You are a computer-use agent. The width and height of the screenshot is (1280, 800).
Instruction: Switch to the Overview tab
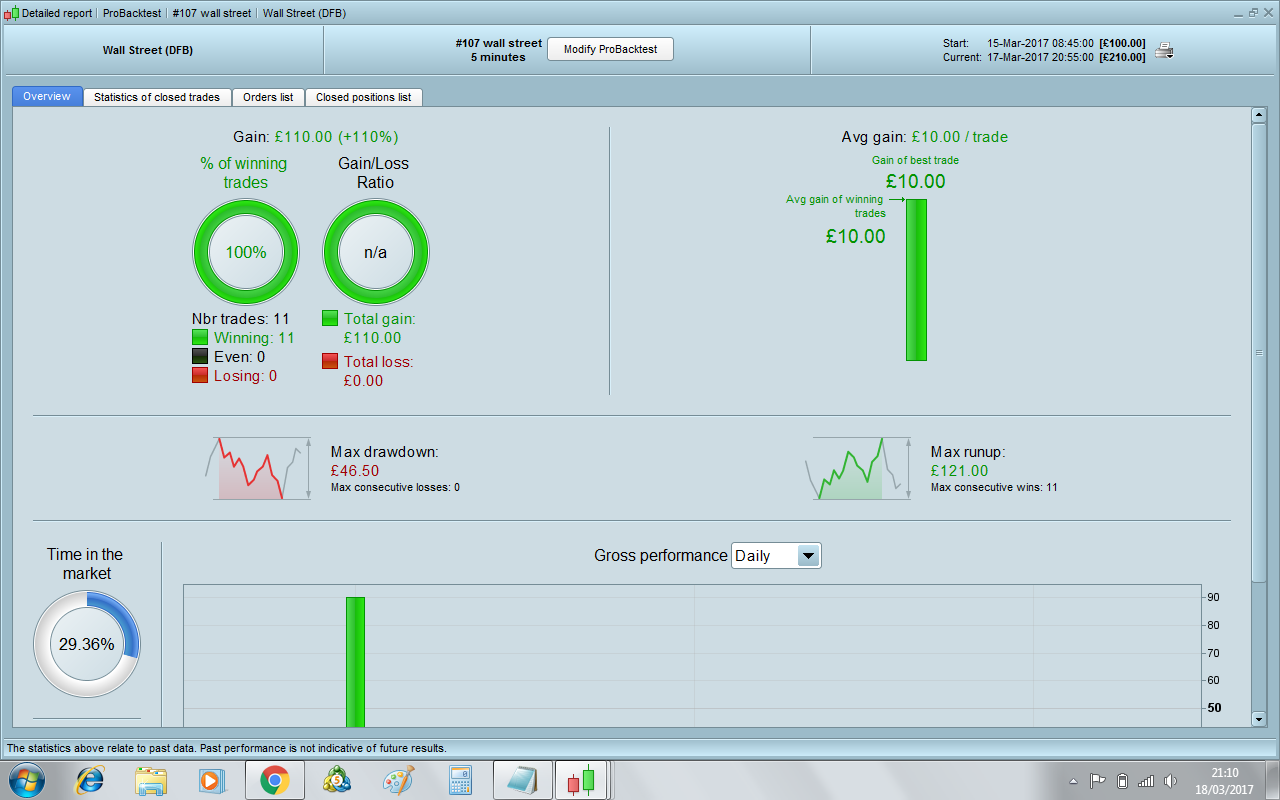[47, 97]
